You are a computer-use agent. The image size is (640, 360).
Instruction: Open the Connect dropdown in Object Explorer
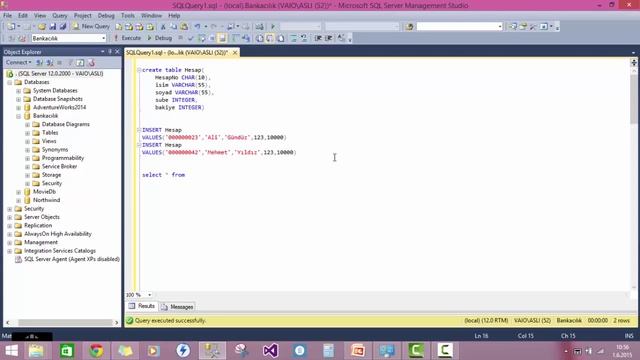coord(18,62)
